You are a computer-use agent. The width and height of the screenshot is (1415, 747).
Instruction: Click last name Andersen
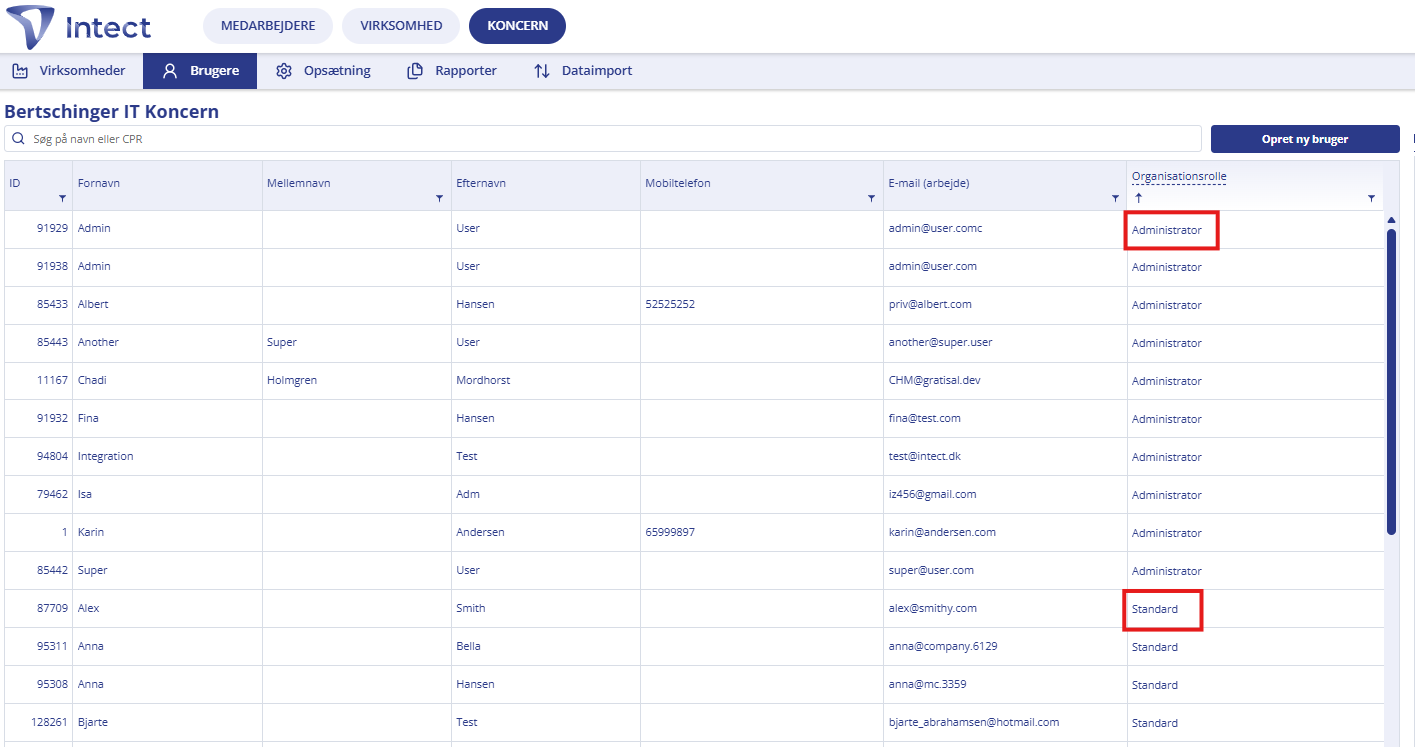(480, 532)
